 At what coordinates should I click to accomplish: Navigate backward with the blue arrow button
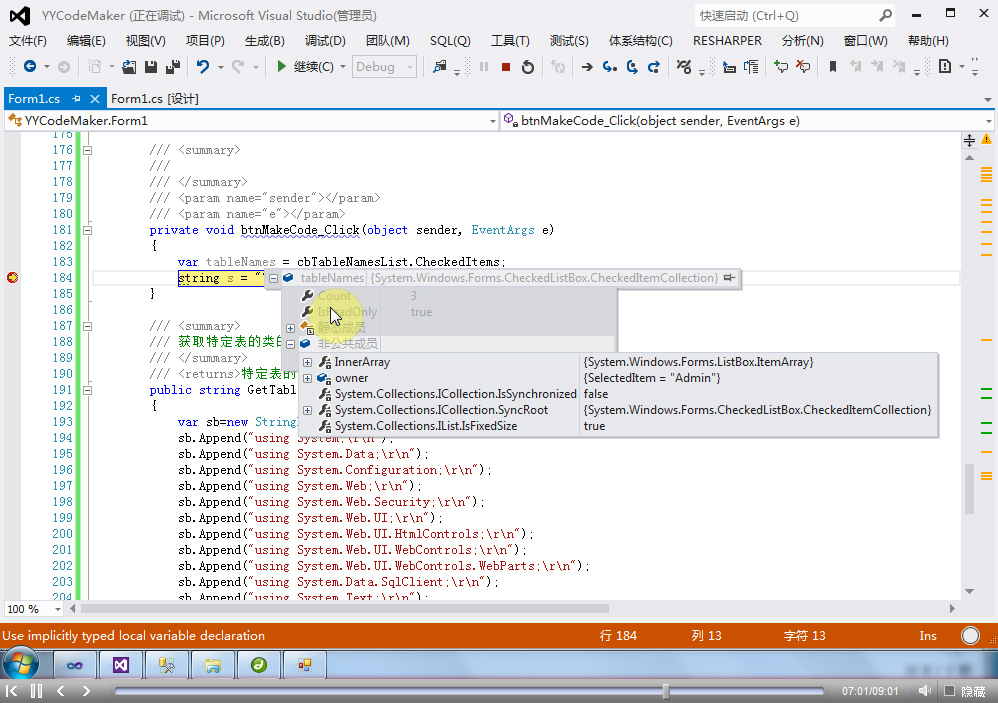click(x=29, y=66)
